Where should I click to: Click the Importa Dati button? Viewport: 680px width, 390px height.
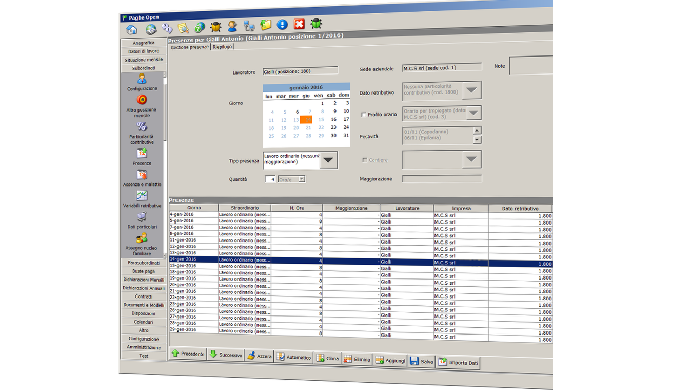[x=458, y=362]
